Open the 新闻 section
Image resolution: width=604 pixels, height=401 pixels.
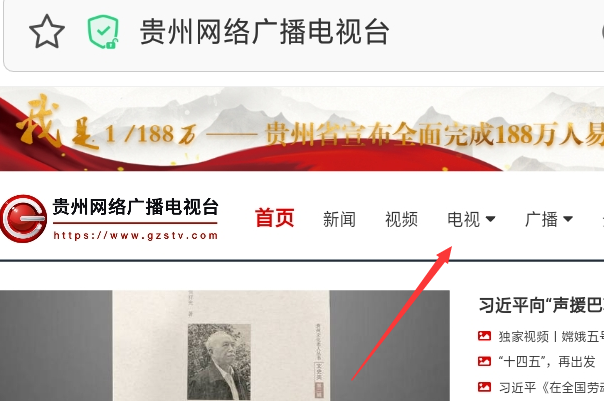(x=339, y=219)
